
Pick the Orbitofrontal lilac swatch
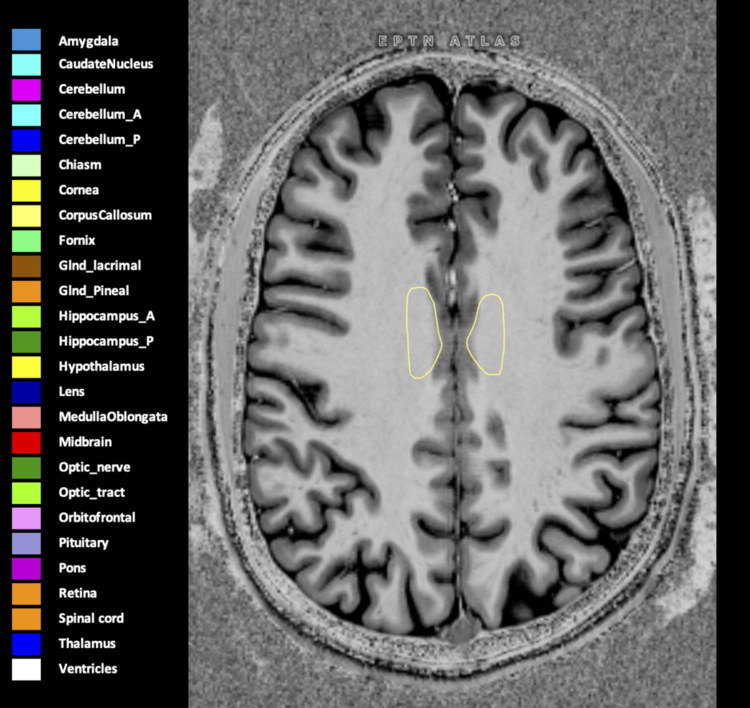point(26,518)
